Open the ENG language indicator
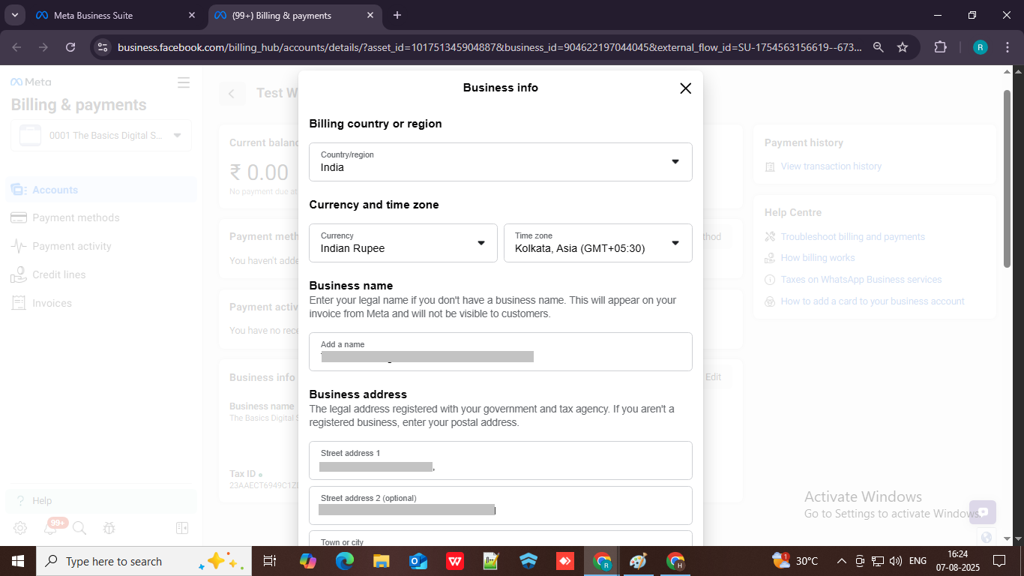1024x576 pixels. 918,561
